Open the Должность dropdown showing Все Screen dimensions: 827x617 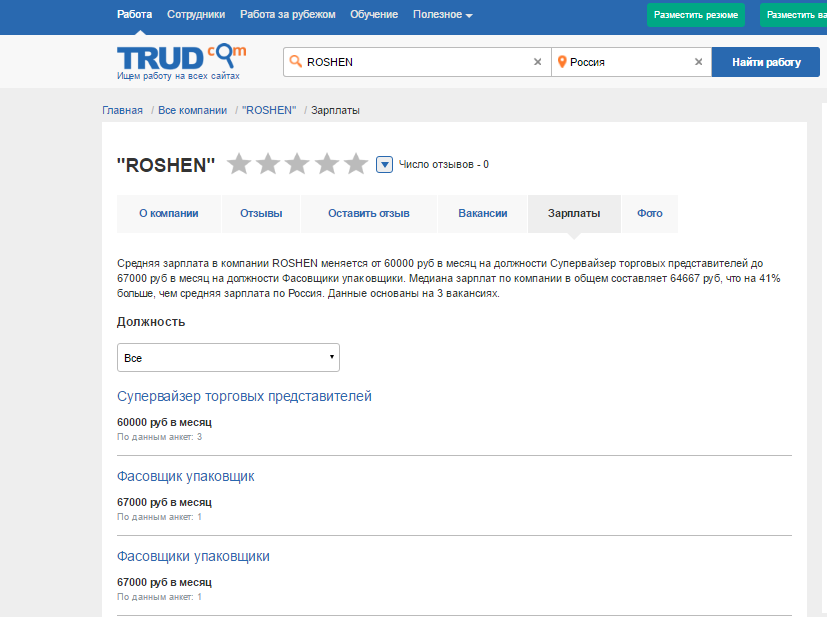pos(228,357)
